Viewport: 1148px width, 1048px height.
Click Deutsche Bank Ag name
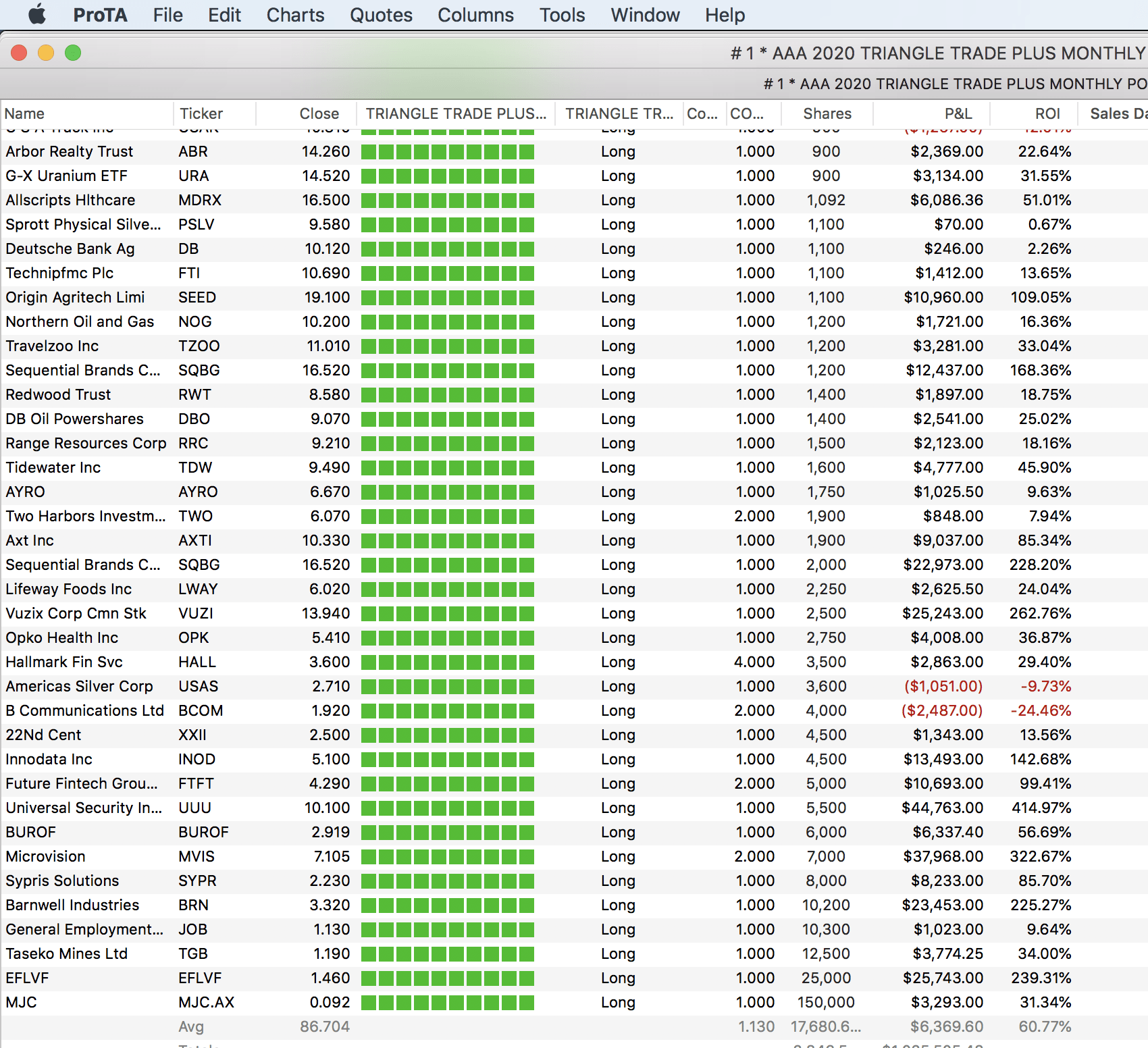(70, 248)
